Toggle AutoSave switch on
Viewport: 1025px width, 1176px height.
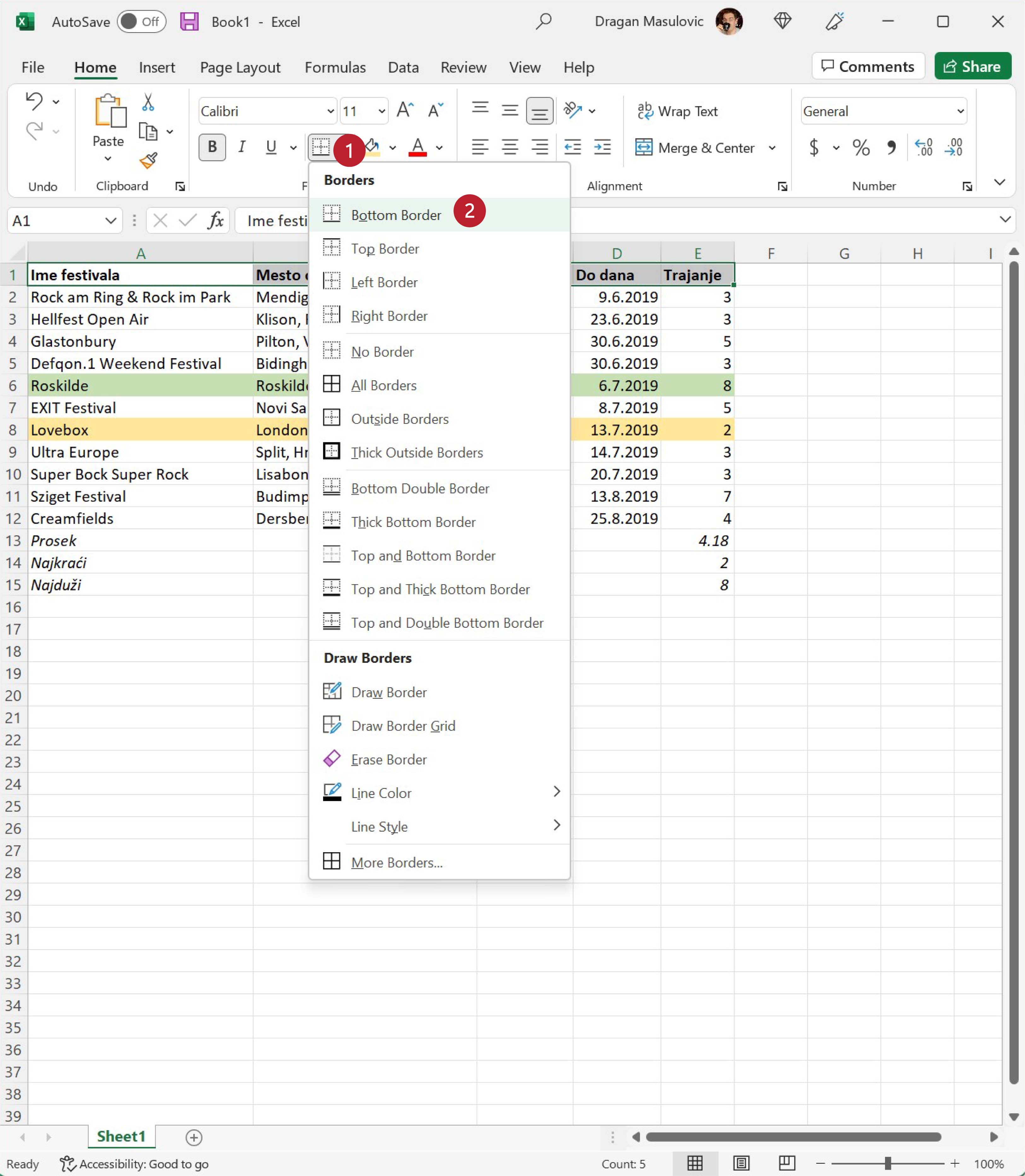pyautogui.click(x=141, y=22)
